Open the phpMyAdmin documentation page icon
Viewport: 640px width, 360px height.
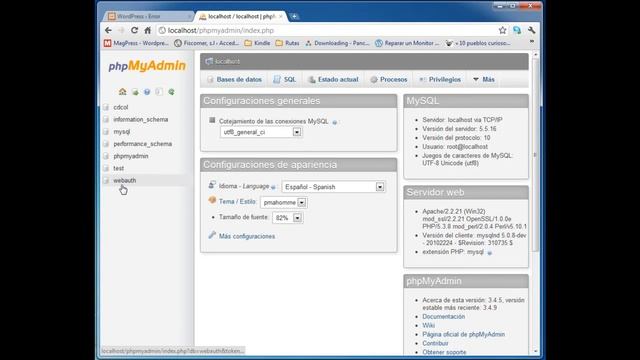coord(159,92)
